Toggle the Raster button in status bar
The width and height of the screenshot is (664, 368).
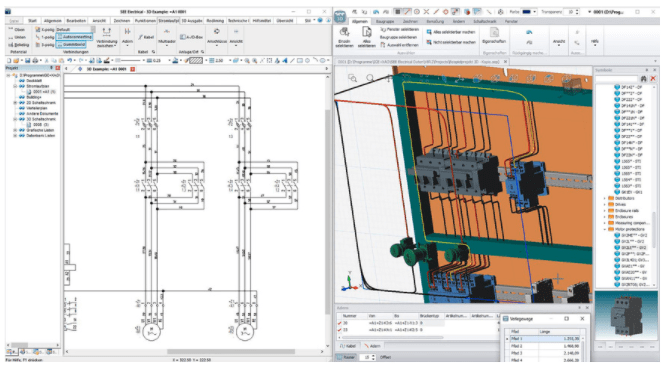point(346,357)
